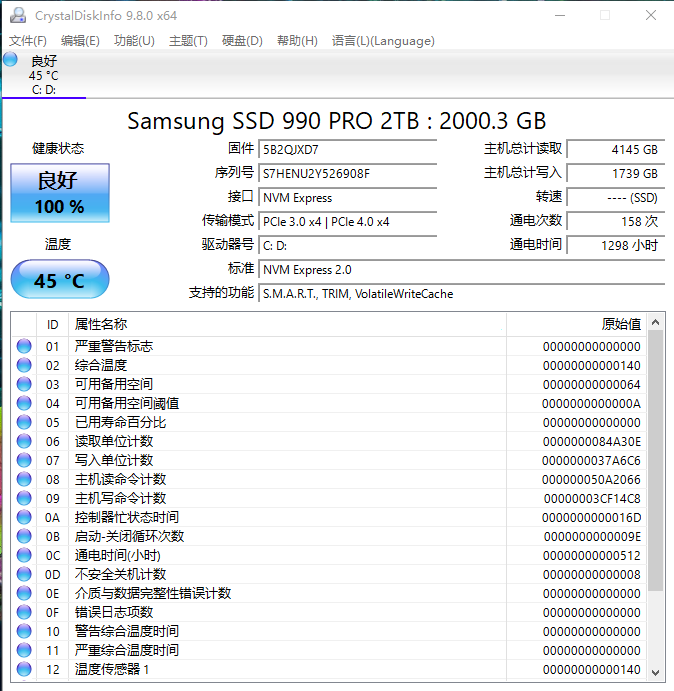The image size is (674, 691).
Task: Click the ID column header
Action: [52, 325]
